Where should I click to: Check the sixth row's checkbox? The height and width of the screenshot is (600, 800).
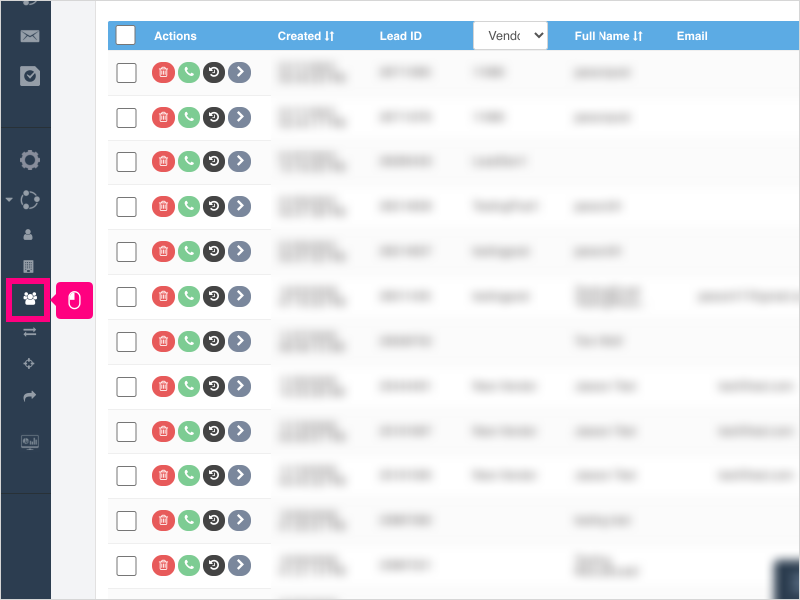click(126, 297)
